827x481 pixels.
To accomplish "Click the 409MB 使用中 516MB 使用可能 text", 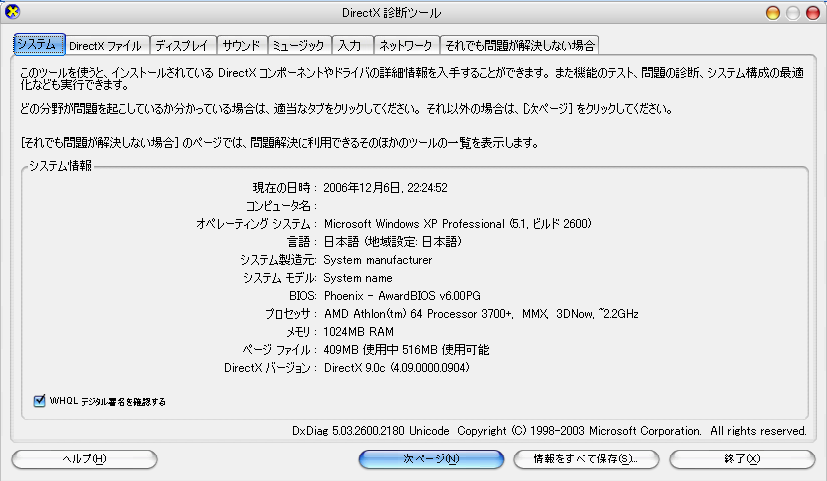I will coord(406,350).
